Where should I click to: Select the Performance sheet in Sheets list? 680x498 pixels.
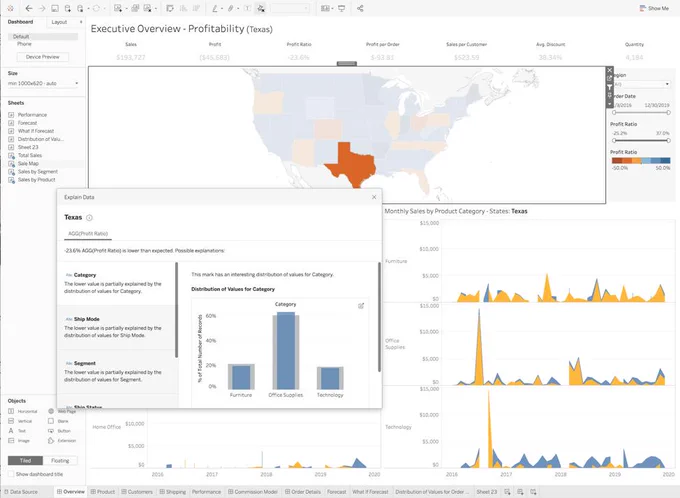pos(32,115)
